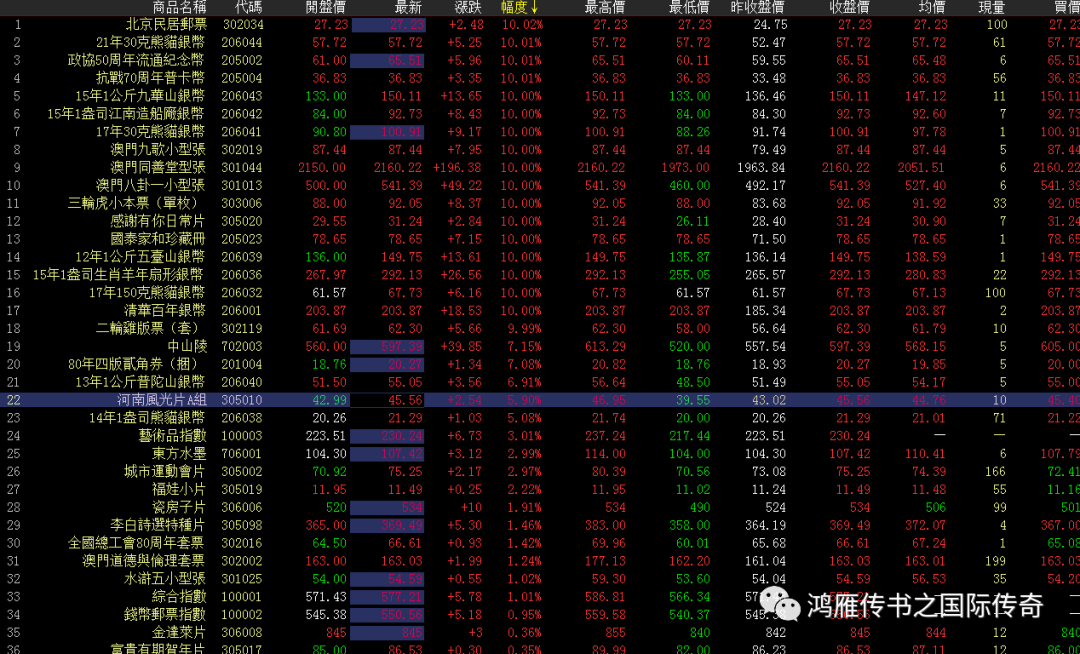This screenshot has height=654, width=1080.
Task: Select the 福娃小片 row name
Action: pyautogui.click(x=179, y=489)
